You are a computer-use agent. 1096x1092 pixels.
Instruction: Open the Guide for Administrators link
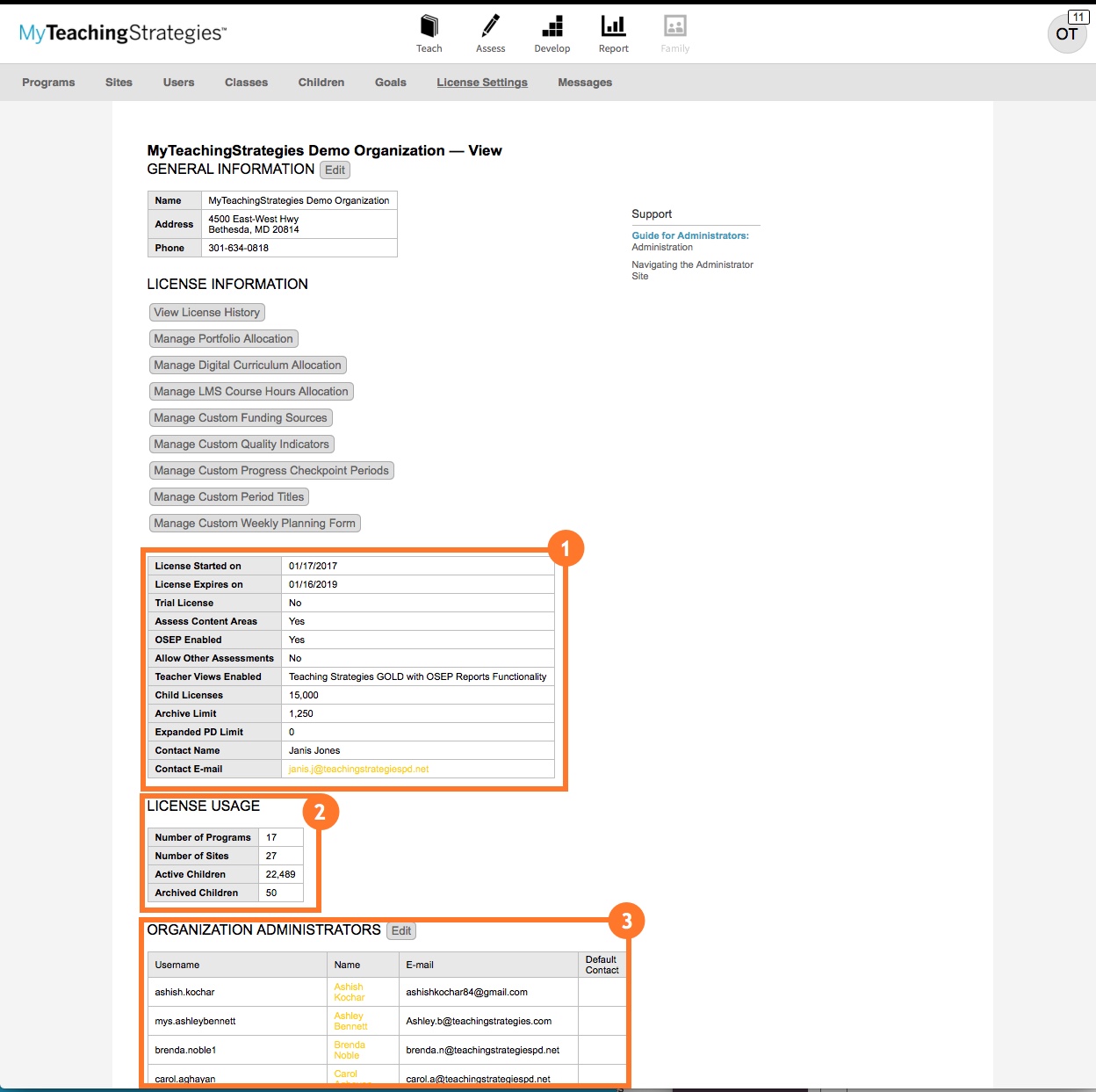point(690,236)
